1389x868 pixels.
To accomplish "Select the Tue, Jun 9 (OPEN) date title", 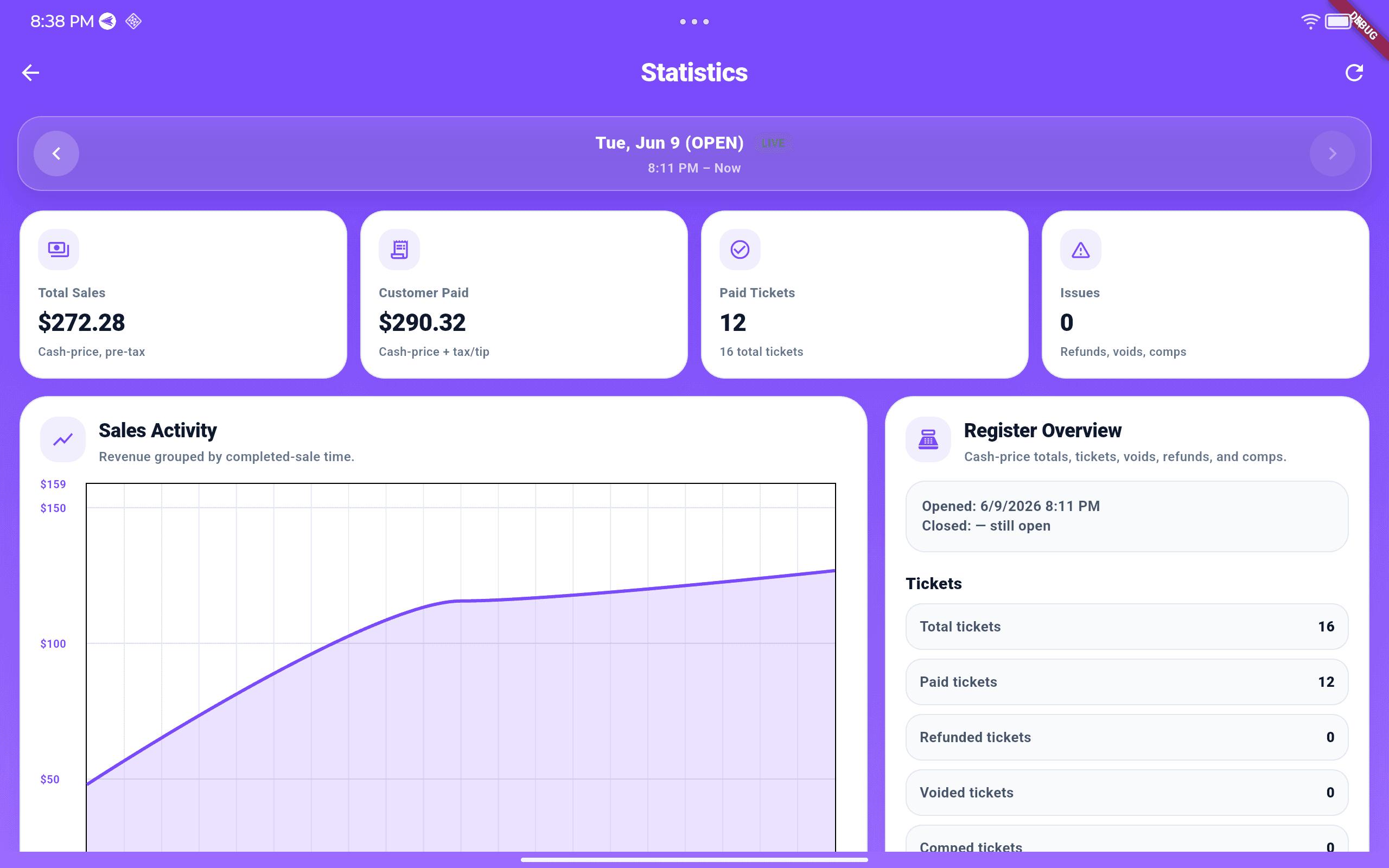I will pos(669,142).
